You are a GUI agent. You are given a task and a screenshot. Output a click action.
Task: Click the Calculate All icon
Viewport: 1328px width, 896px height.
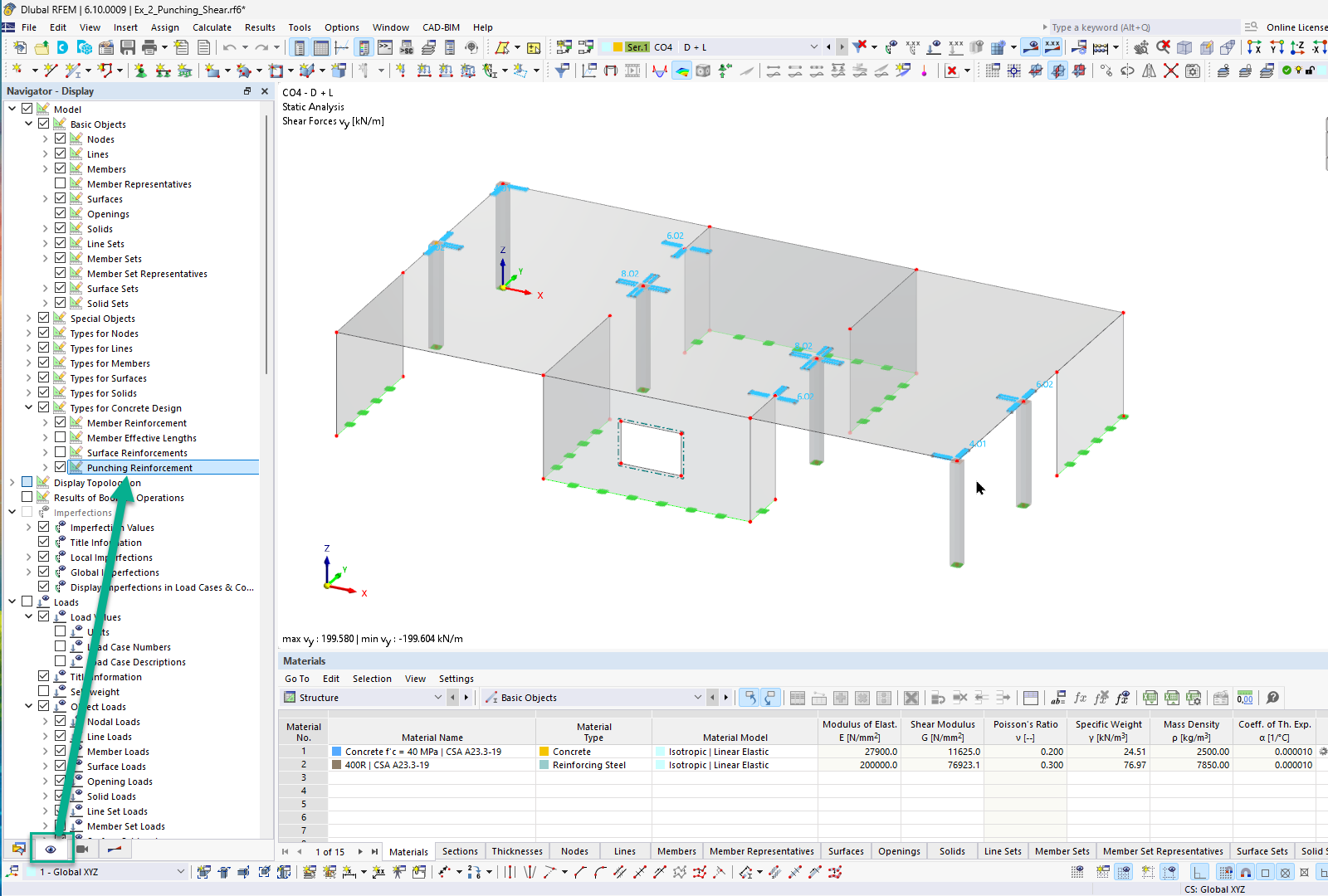pos(1101,47)
